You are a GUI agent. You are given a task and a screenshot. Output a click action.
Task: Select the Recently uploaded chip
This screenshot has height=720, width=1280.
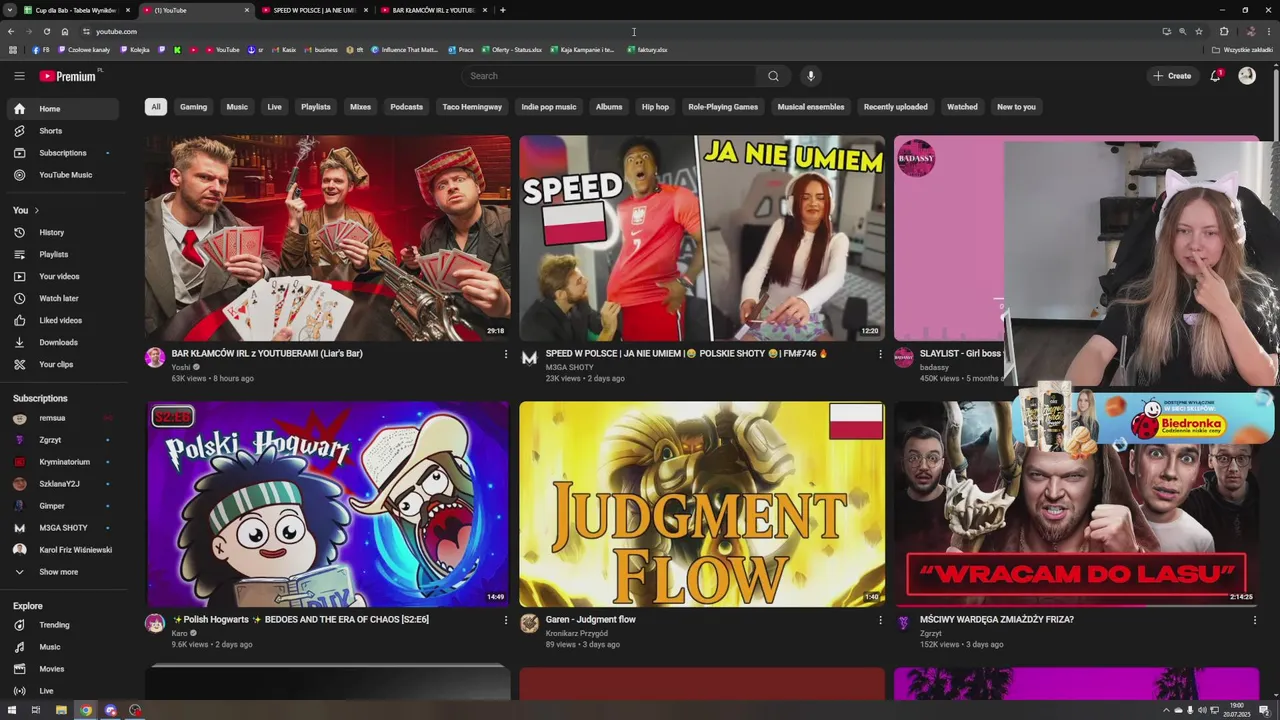(x=896, y=107)
